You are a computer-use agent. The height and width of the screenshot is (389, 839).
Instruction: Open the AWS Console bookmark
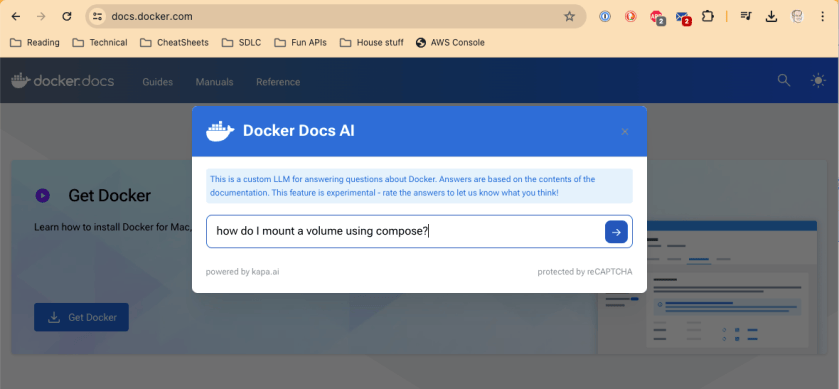coord(450,42)
